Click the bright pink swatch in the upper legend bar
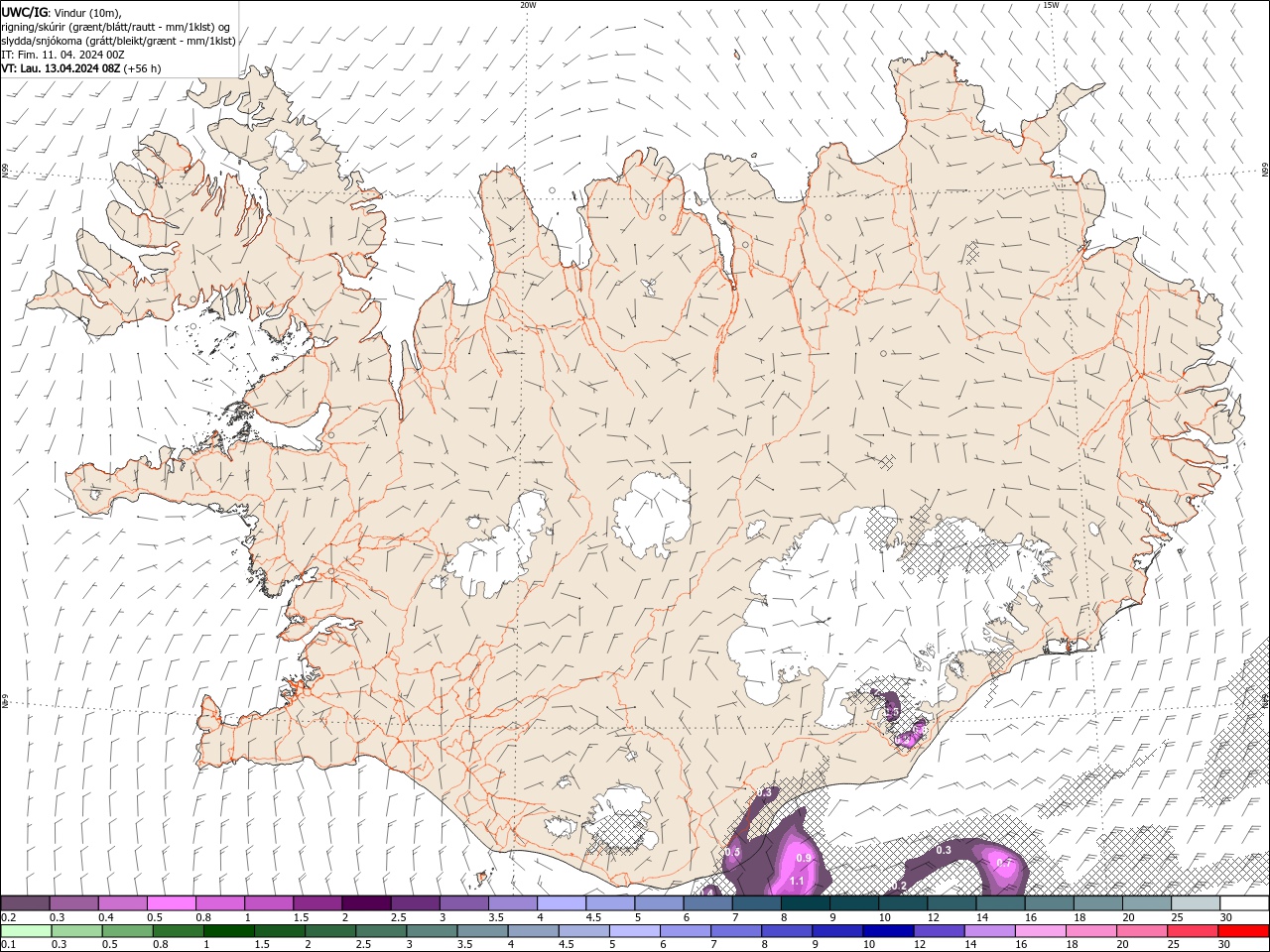Screen dimensions: 1270x952 tap(171, 903)
